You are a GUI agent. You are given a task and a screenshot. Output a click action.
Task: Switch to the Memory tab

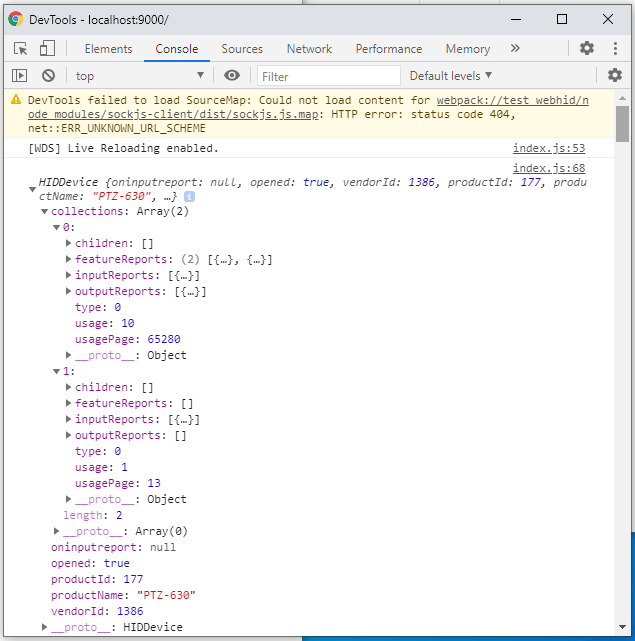[468, 49]
